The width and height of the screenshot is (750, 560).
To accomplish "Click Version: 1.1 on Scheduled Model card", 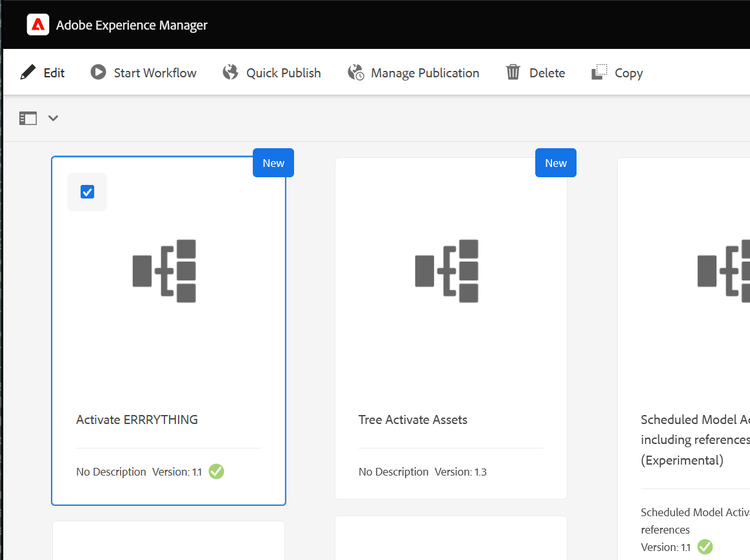I will tap(666, 547).
